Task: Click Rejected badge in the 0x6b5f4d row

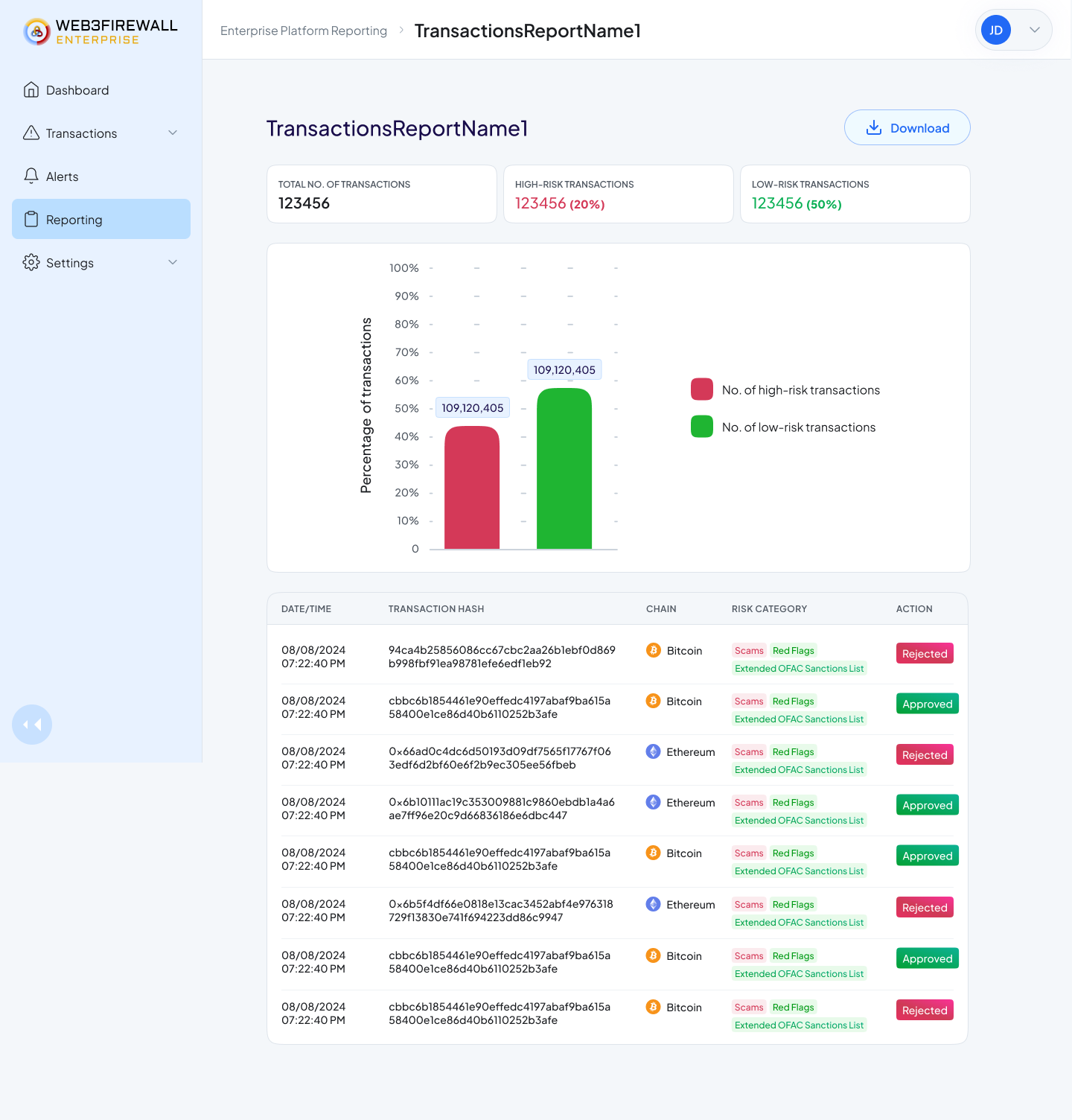Action: pyautogui.click(x=925, y=907)
